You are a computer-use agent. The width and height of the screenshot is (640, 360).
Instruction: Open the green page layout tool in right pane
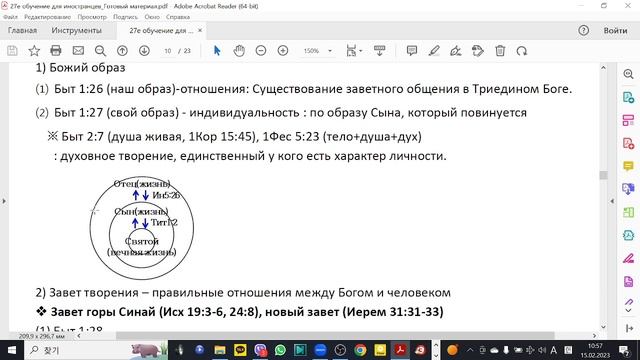[628, 212]
